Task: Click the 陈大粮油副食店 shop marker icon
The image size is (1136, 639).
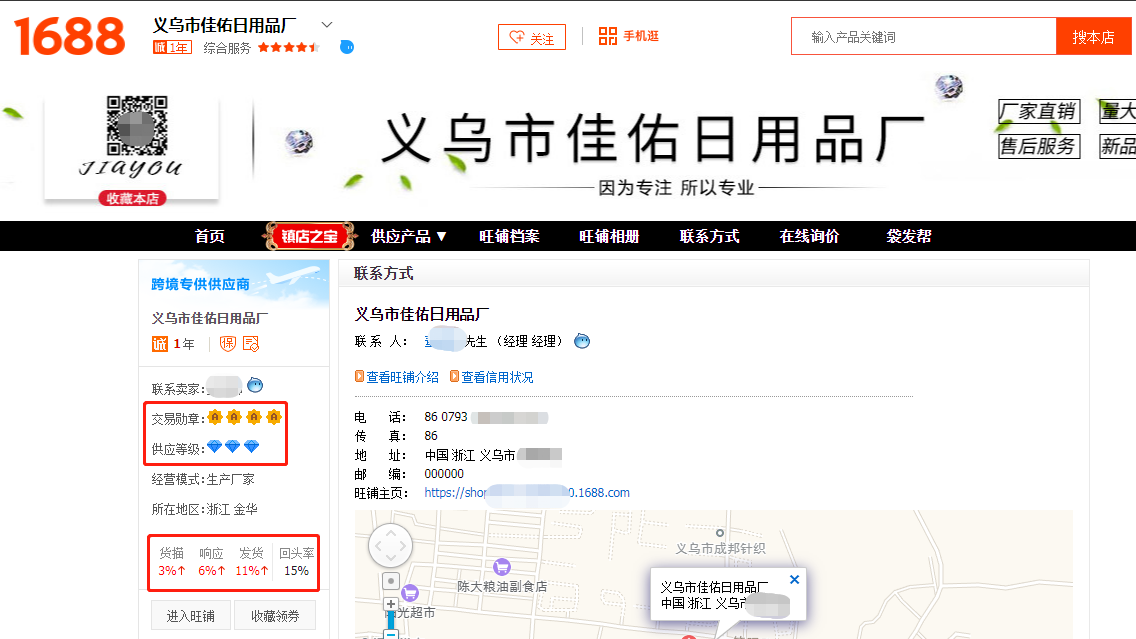Action: tap(501, 567)
